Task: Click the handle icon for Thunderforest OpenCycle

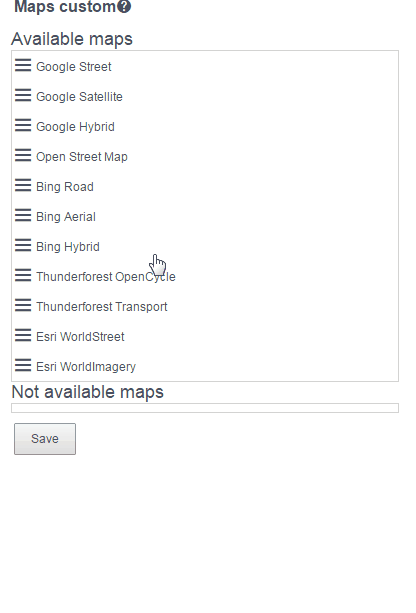Action: click(x=23, y=275)
